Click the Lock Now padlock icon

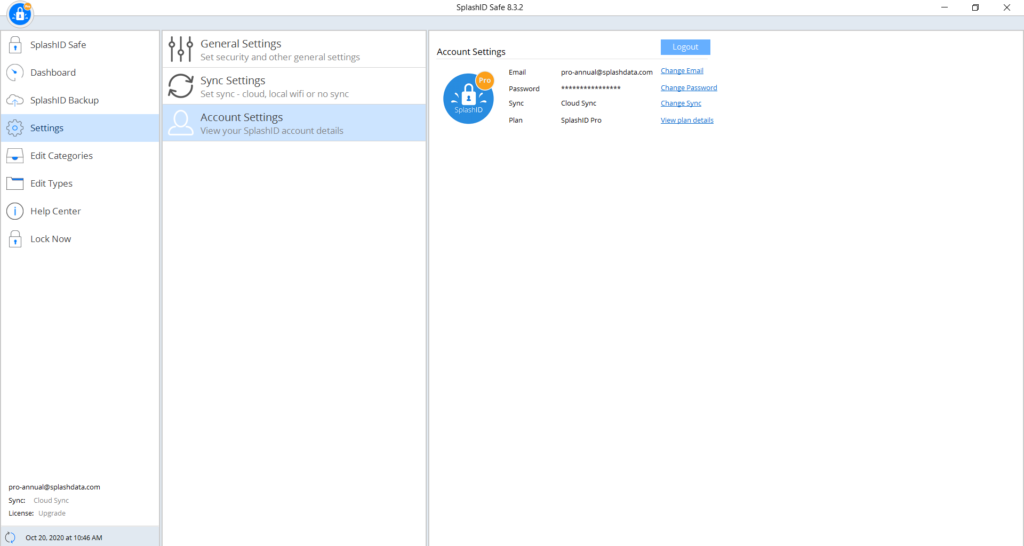[15, 239]
